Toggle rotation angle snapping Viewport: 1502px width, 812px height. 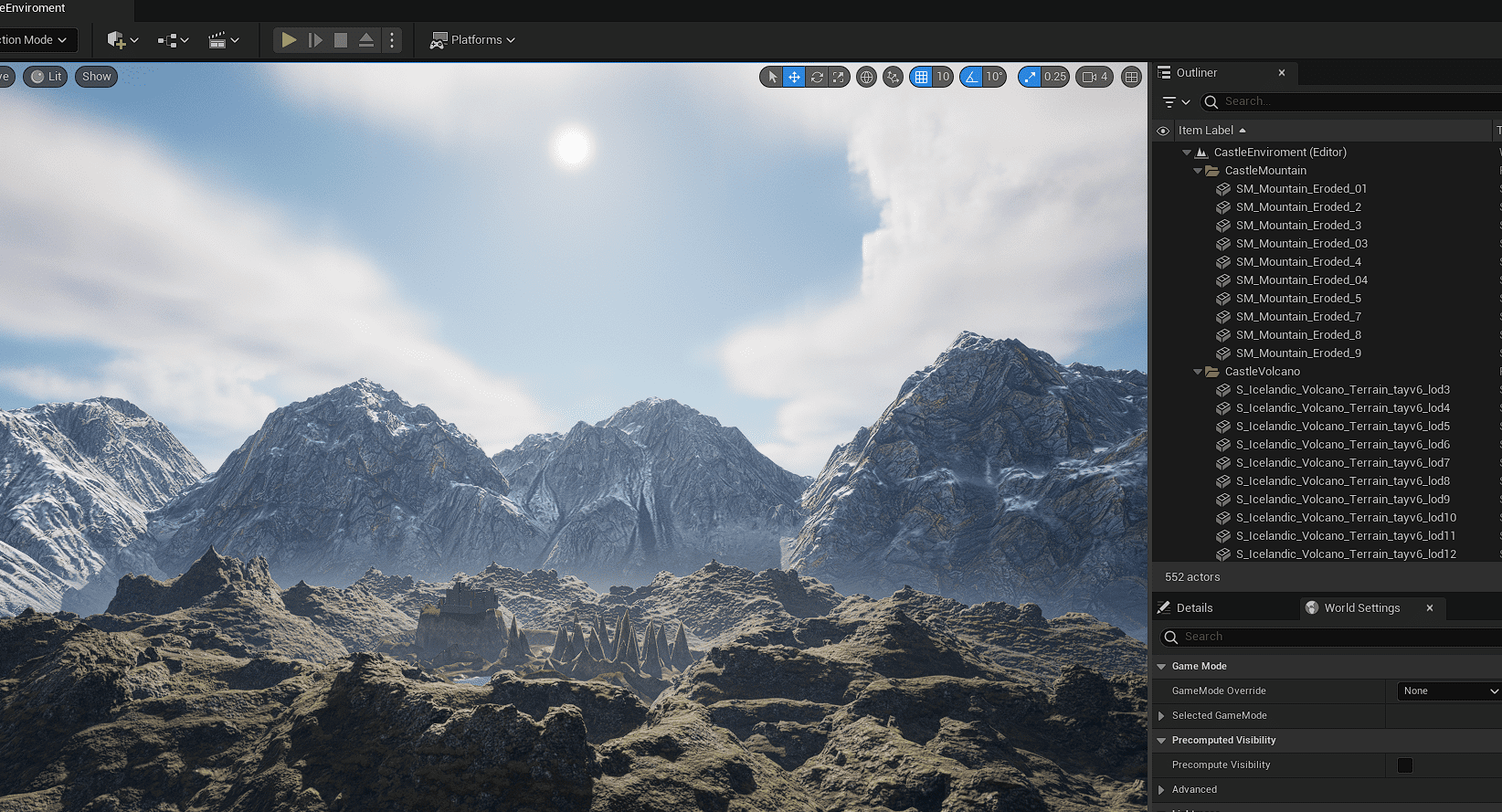click(x=971, y=77)
